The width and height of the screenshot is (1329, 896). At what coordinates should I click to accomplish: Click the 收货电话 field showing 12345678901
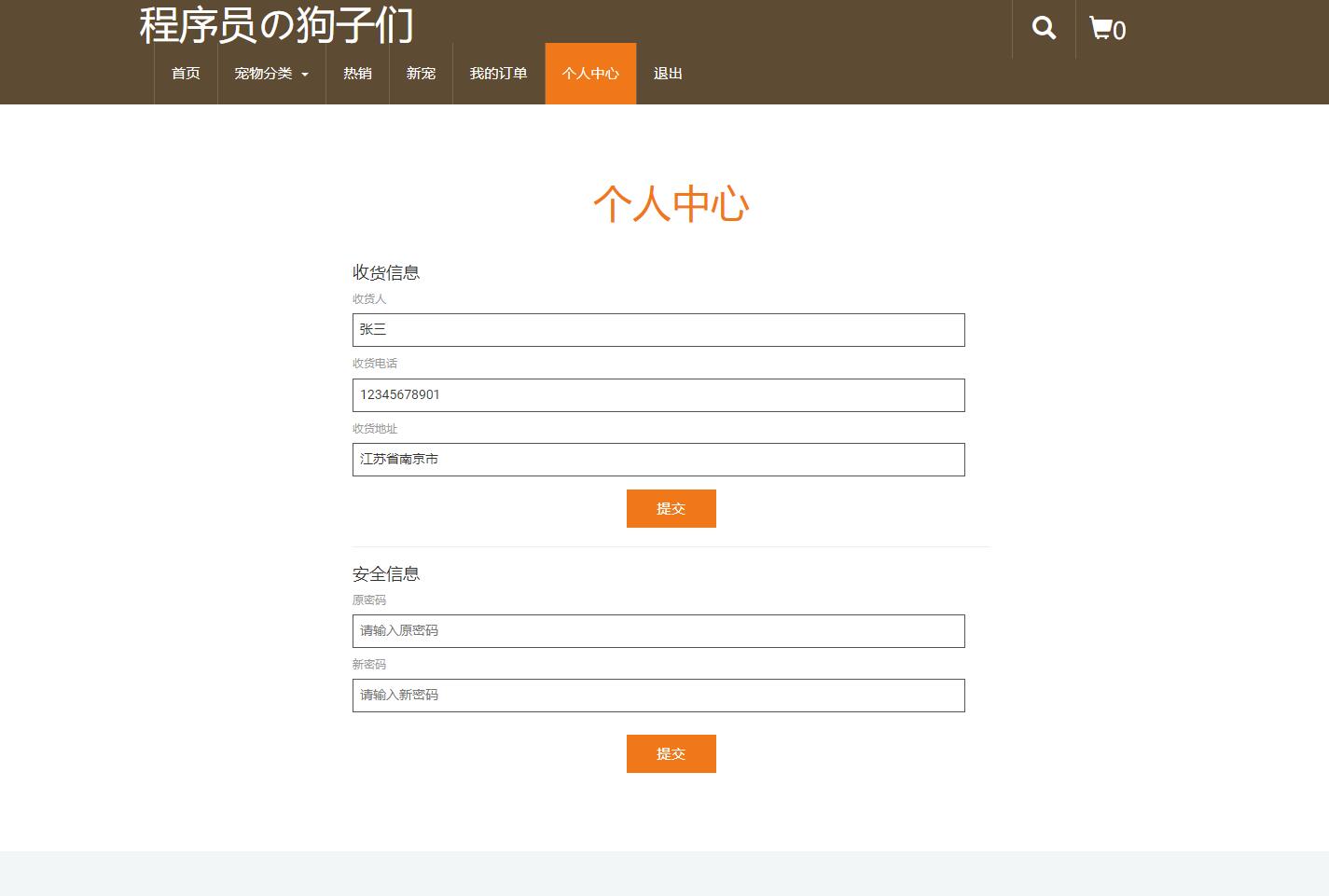click(658, 394)
